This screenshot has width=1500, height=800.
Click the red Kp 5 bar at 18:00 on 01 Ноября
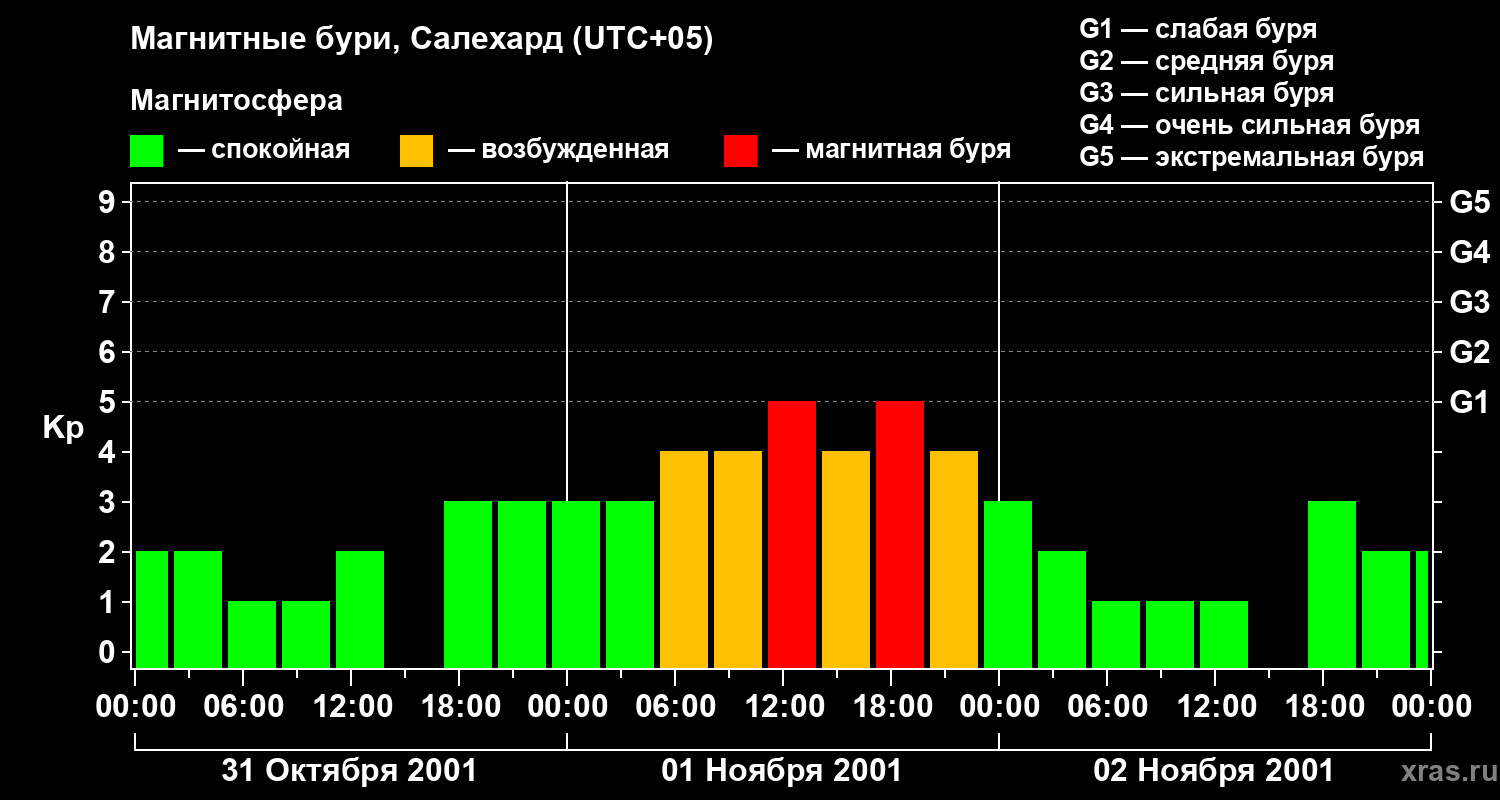coord(900,534)
